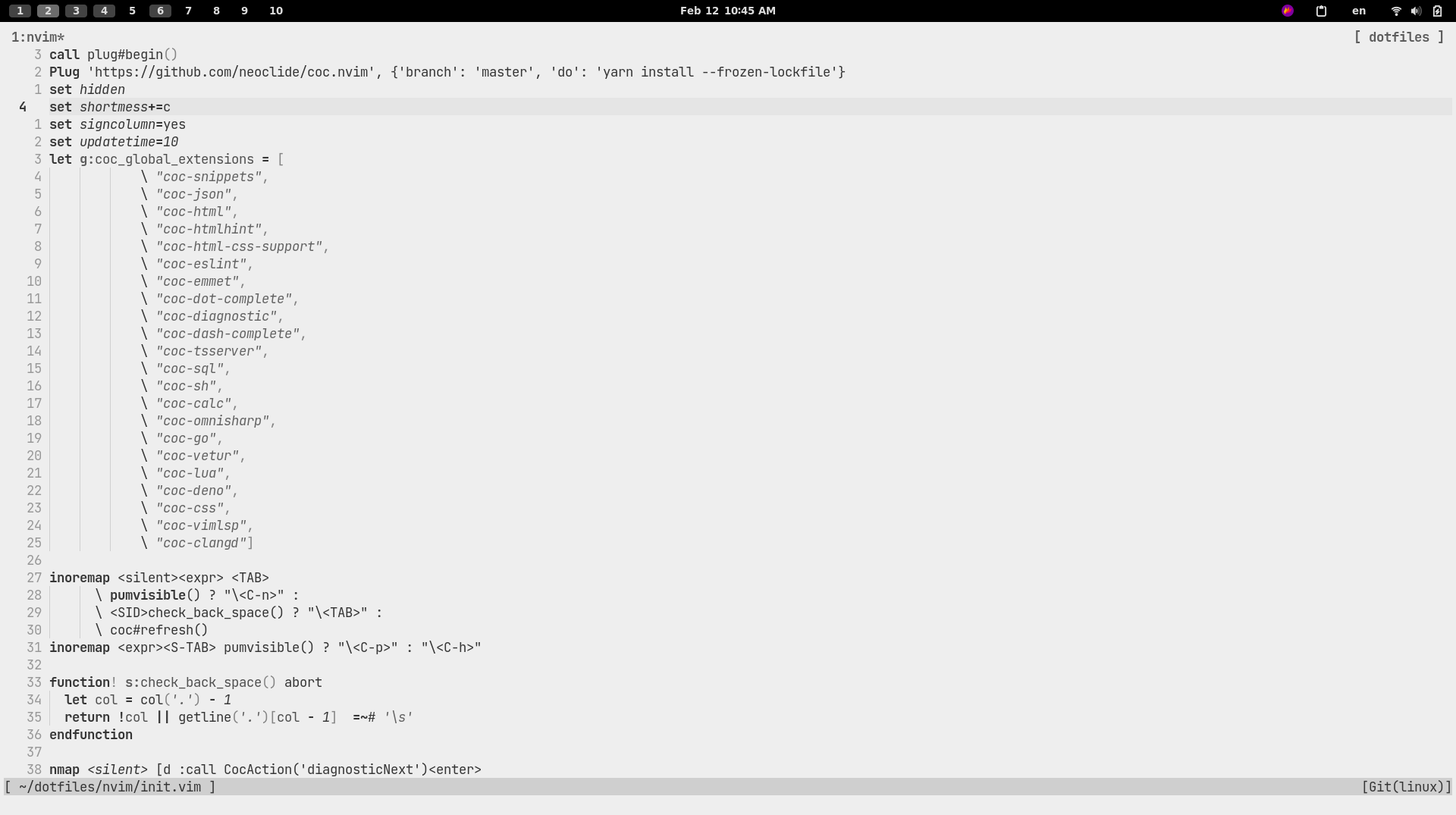
Task: Click the "coc-html-css-support" entry
Action: pyautogui.click(x=239, y=246)
